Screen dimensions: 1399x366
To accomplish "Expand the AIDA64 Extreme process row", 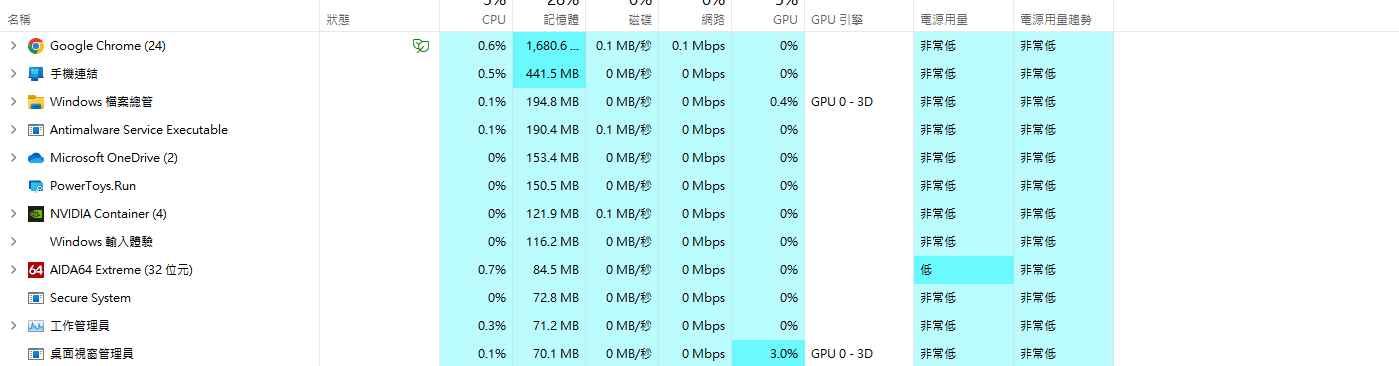I will pyautogui.click(x=13, y=270).
